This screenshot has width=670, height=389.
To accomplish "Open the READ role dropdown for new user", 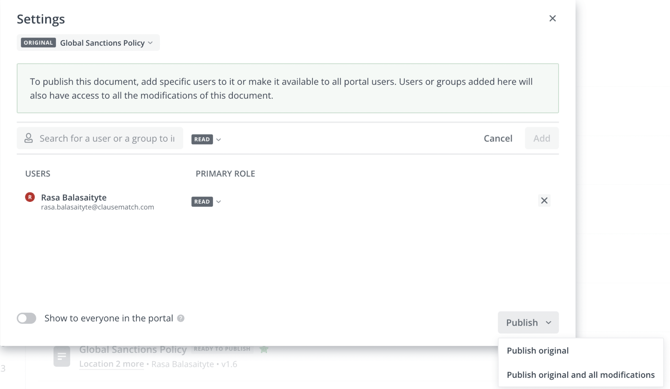I will 206,139.
